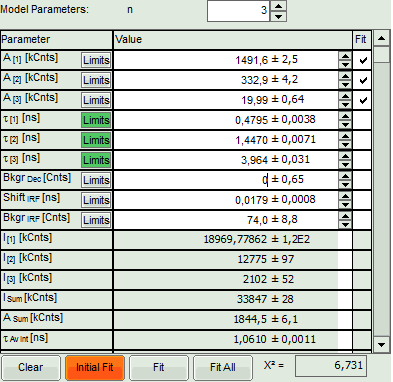393x382 pixels.
Task: Click the Bkgr Dec value field
Action: coord(227,180)
